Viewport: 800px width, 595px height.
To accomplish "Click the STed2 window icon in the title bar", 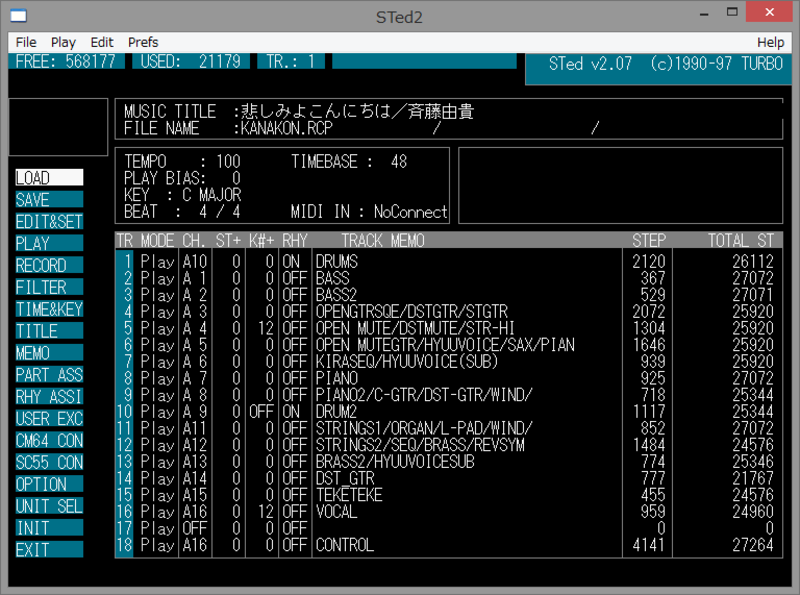I will (18, 16).
